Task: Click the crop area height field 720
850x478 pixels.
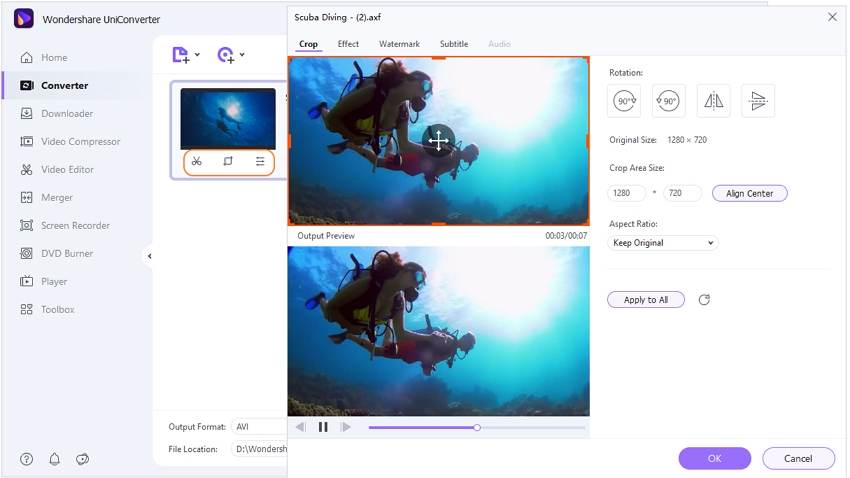Action: click(682, 193)
